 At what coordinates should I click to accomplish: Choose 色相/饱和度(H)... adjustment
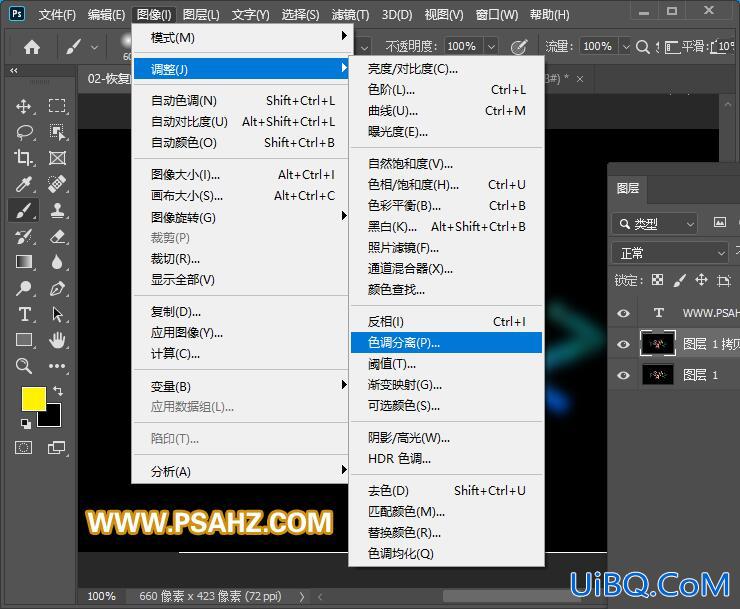coord(446,185)
